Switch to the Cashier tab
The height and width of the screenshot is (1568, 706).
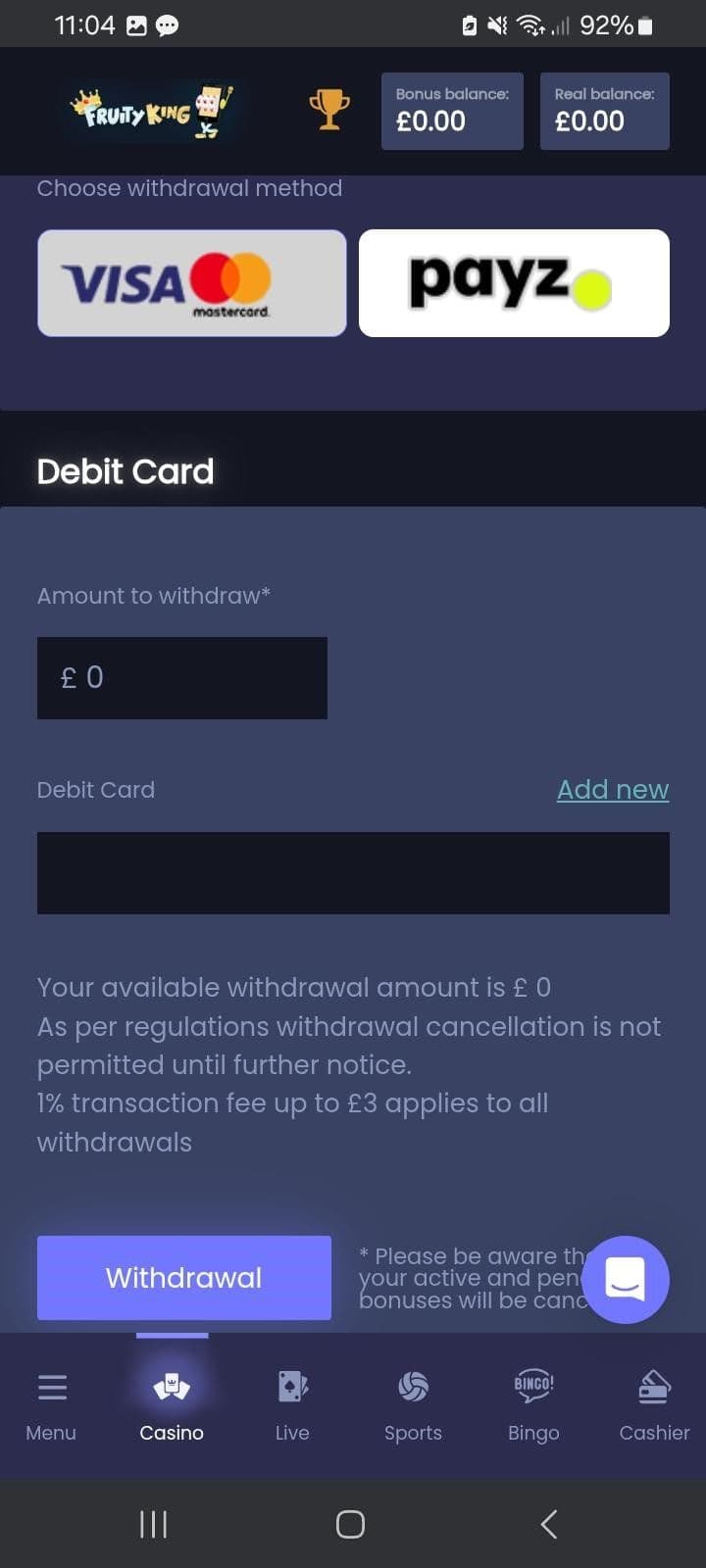click(x=653, y=1406)
